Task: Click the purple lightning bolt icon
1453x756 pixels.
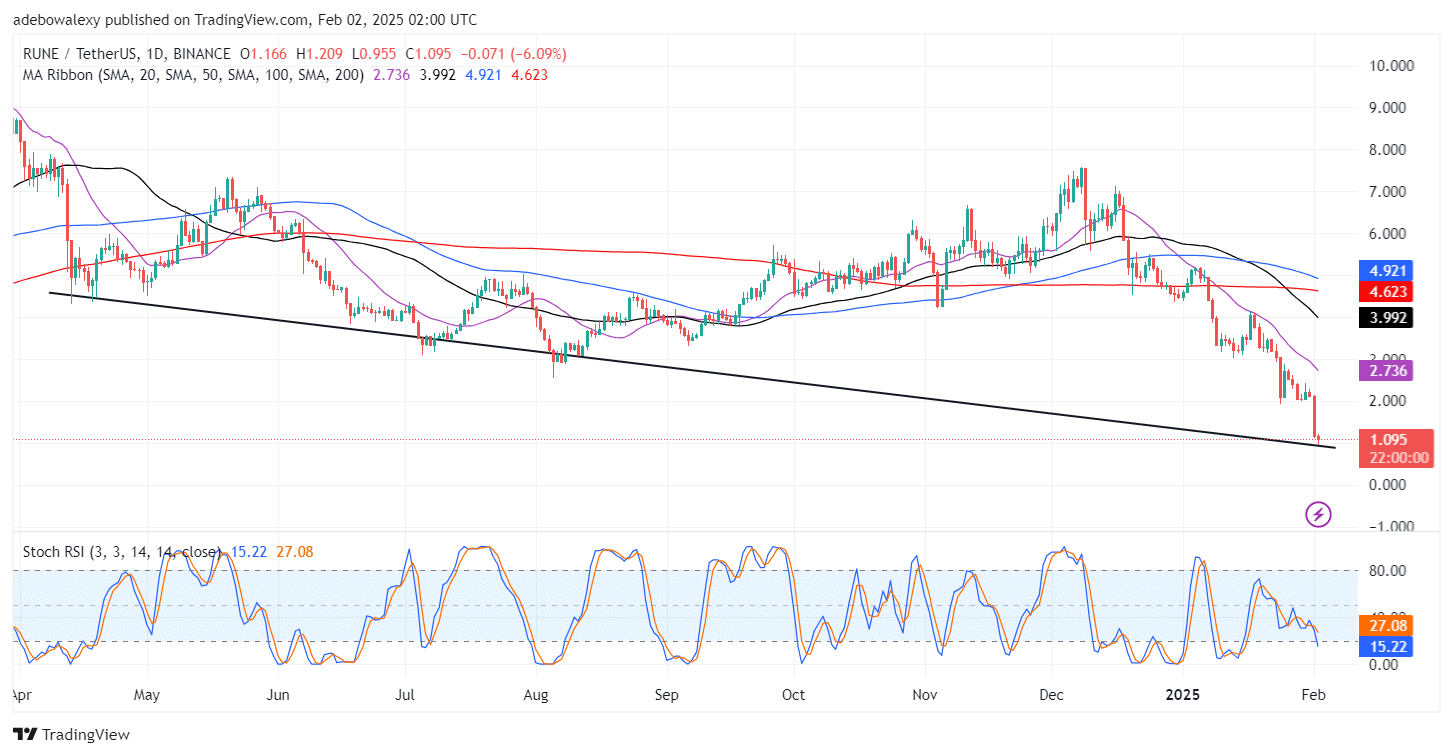Action: coord(1319,515)
